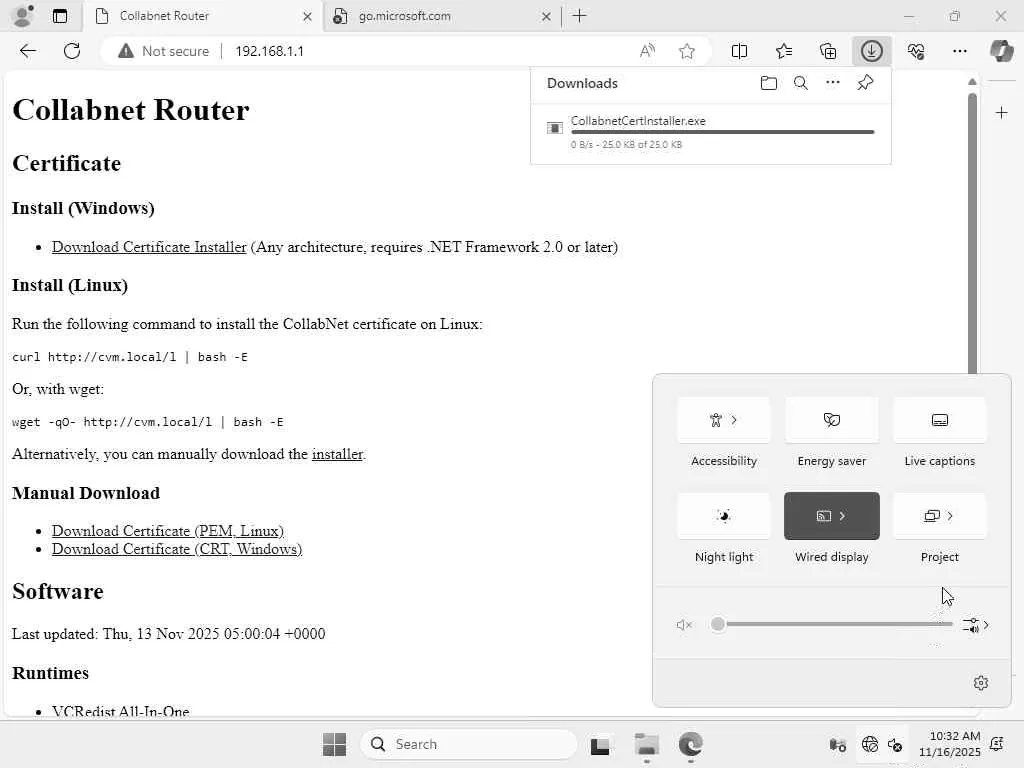This screenshot has height=768, width=1024.
Task: Open Copilot icon in Edge toolbar
Action: tap(1001, 51)
